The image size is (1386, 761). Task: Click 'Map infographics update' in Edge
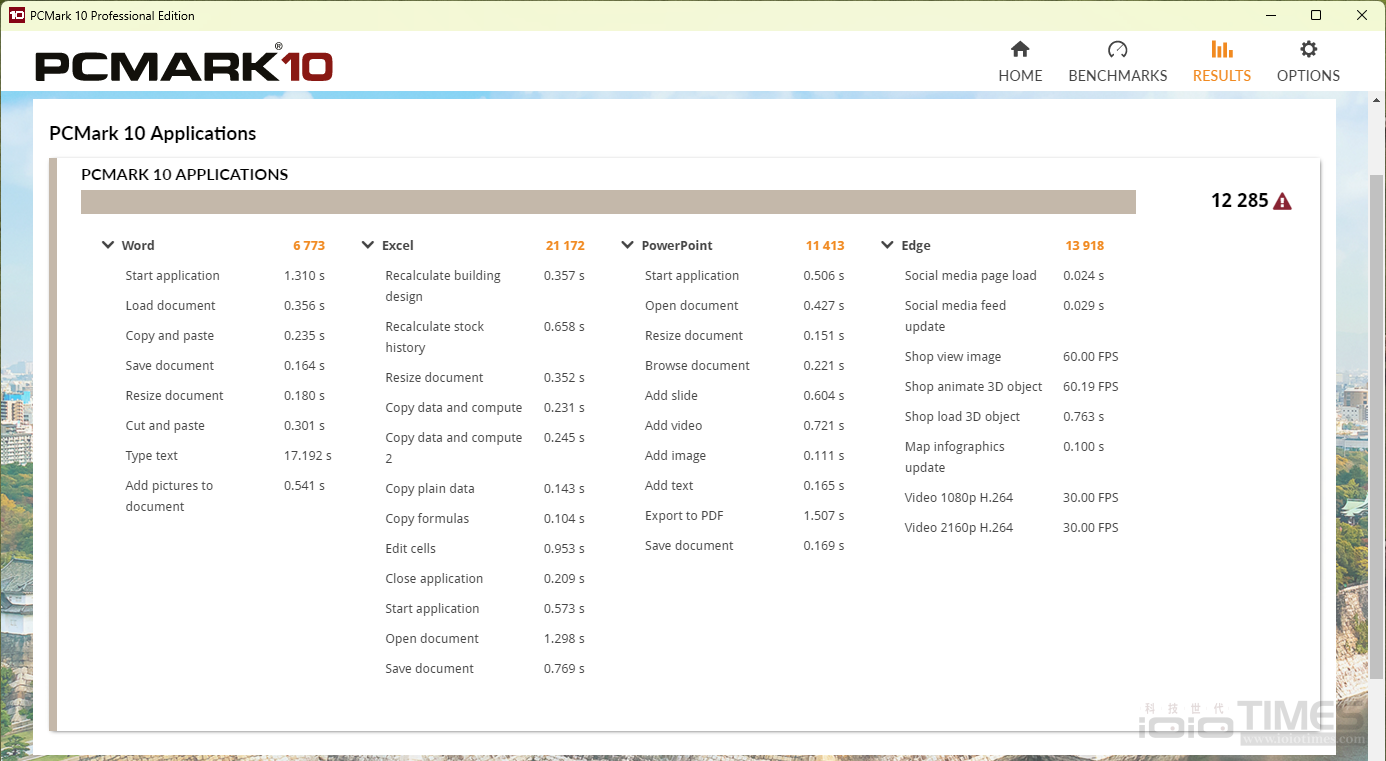(x=954, y=457)
